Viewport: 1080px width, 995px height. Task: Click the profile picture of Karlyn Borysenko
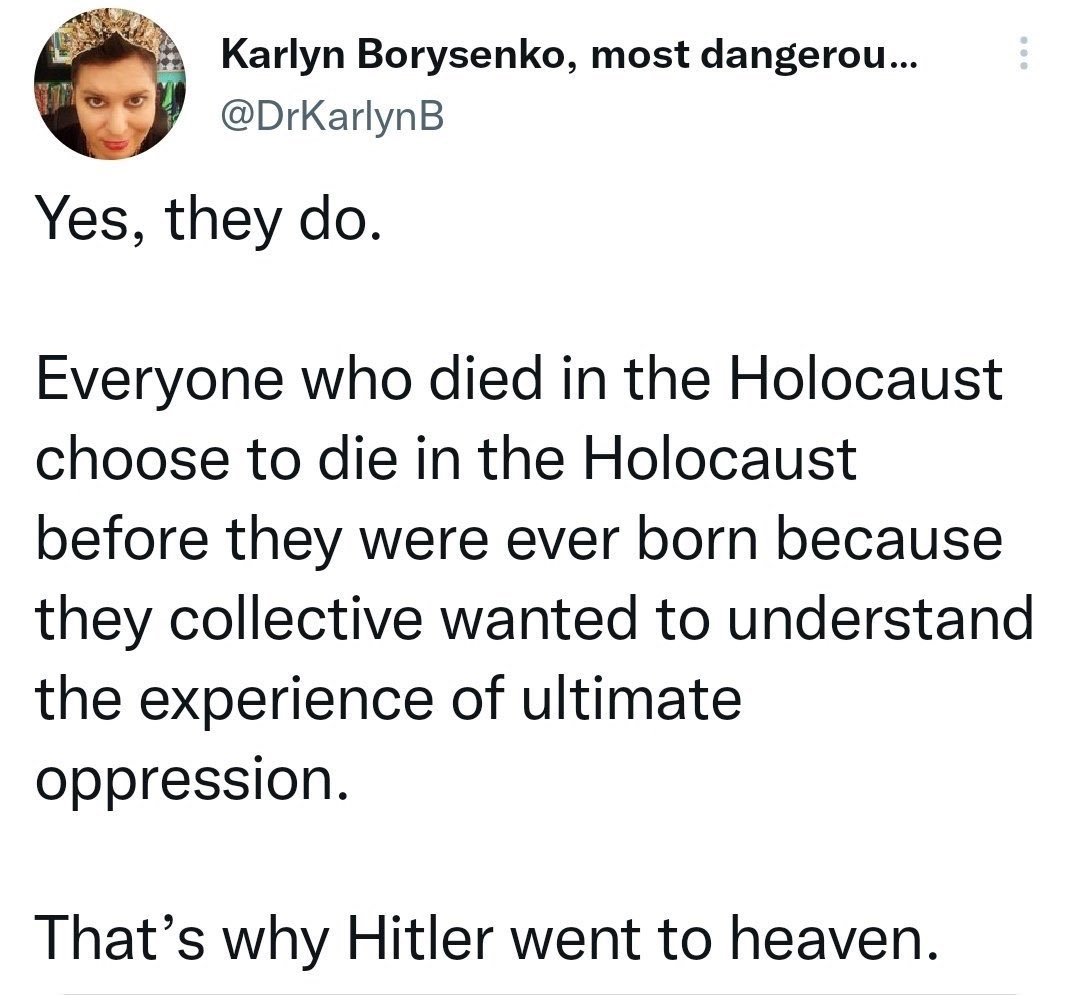pos(115,85)
